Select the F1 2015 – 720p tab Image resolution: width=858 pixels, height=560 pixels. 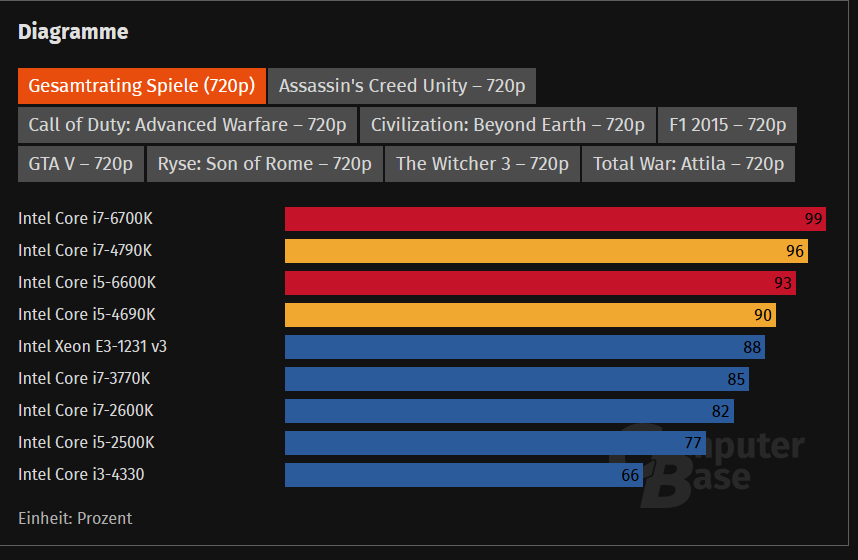(727, 125)
